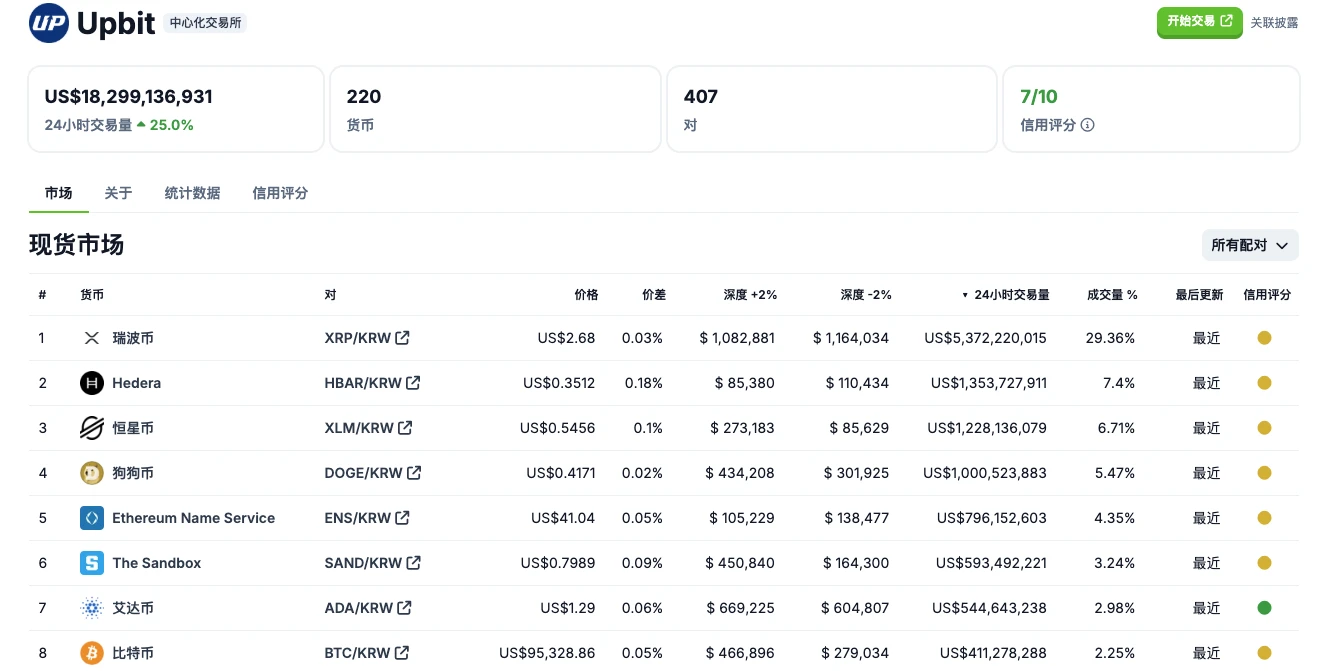Open the 关联披露 link
The image size is (1318, 671).
pos(1274,23)
